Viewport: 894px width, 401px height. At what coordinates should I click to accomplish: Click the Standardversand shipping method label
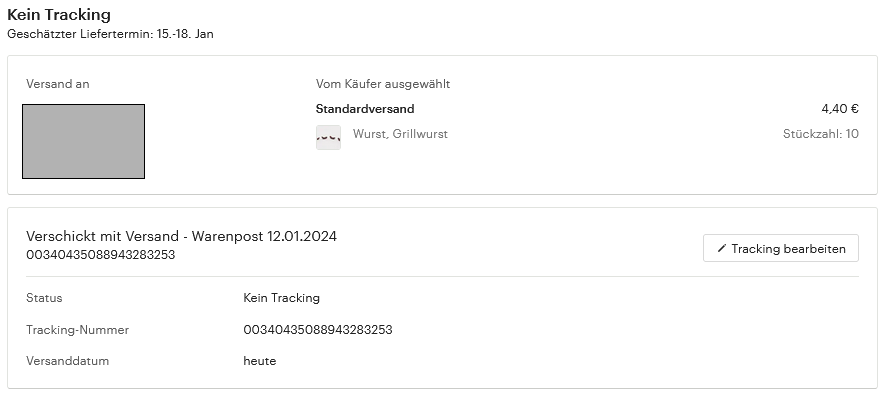tap(365, 109)
